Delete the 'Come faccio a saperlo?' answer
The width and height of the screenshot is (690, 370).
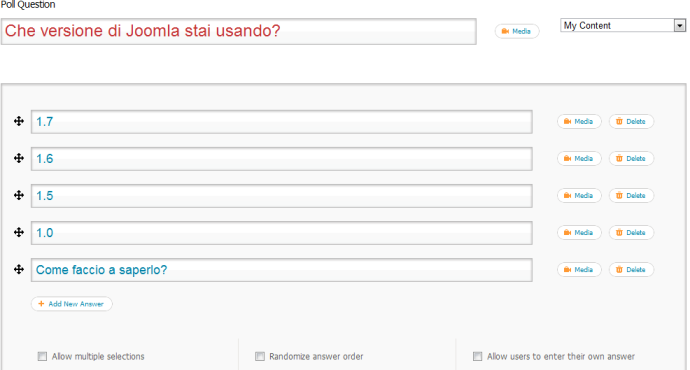(x=631, y=269)
